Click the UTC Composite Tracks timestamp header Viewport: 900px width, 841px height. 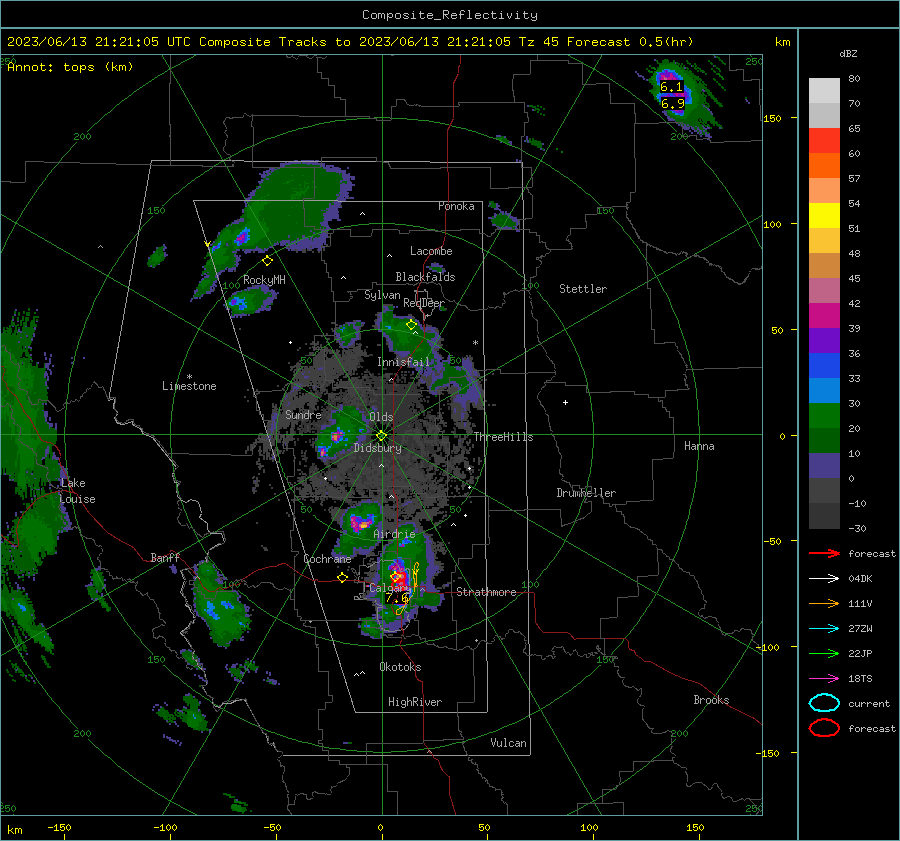(350, 42)
